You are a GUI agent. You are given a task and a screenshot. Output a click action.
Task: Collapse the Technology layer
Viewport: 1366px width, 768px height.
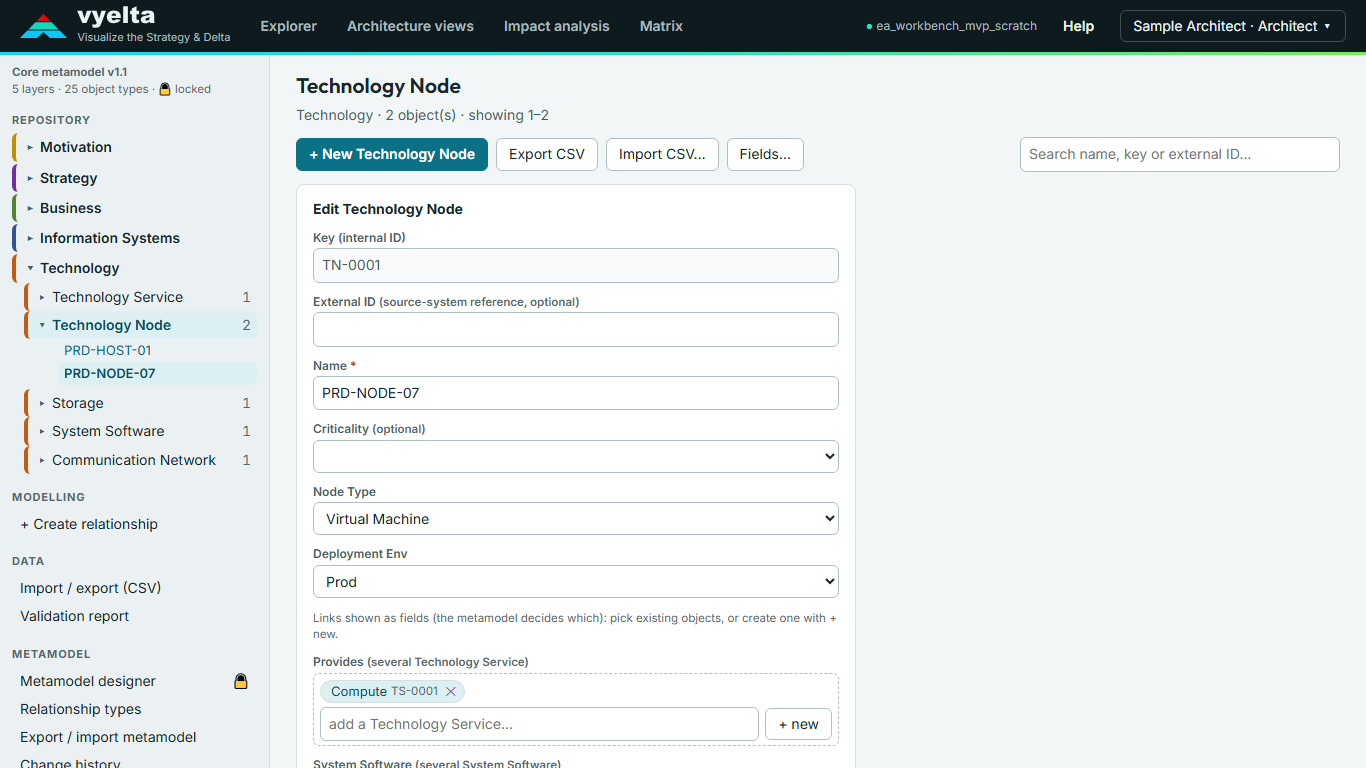pos(30,268)
